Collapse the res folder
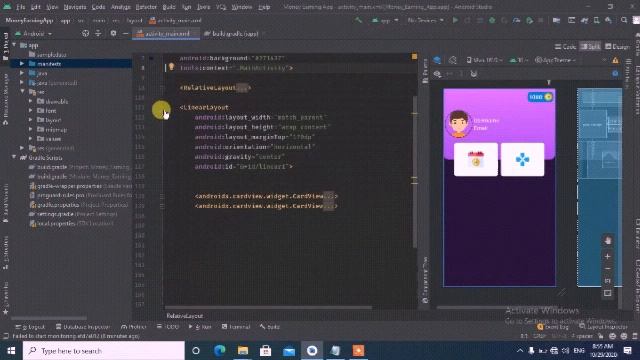640x360 pixels. tap(22, 92)
